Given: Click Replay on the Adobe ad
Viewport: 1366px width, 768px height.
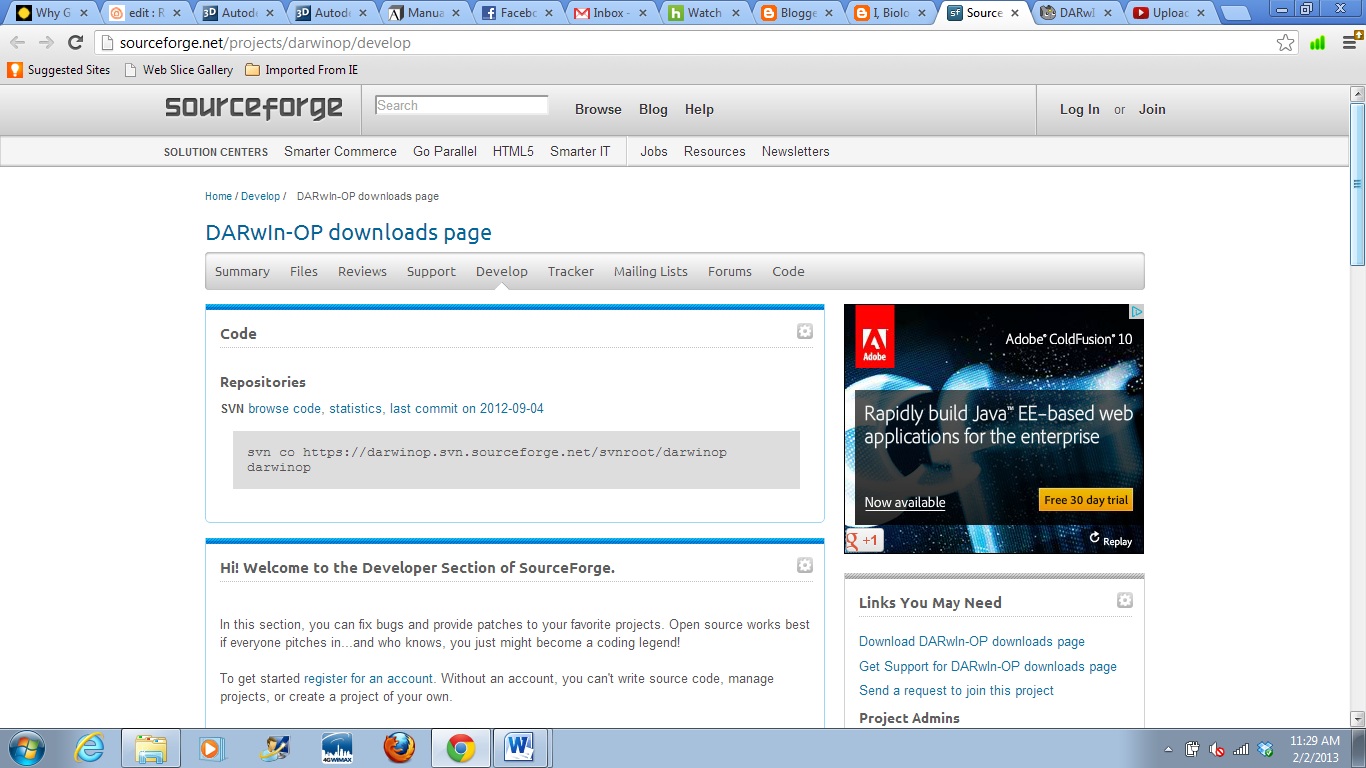Looking at the screenshot, I should [1111, 540].
